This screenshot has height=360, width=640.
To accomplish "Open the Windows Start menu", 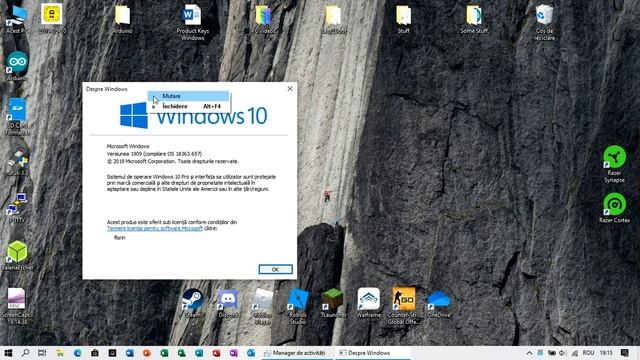I will tap(8, 353).
